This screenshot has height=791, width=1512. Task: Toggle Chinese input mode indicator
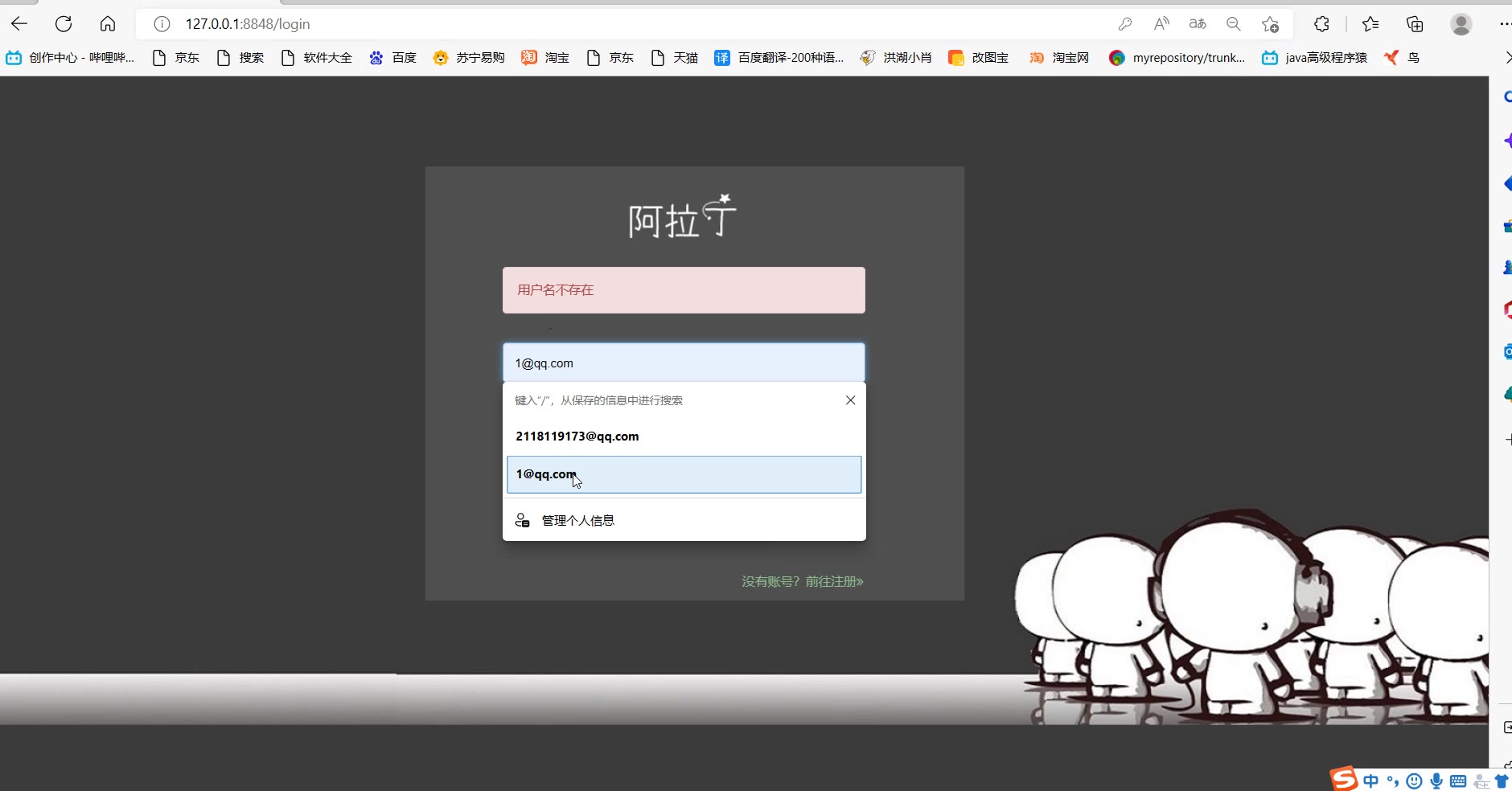1371,781
